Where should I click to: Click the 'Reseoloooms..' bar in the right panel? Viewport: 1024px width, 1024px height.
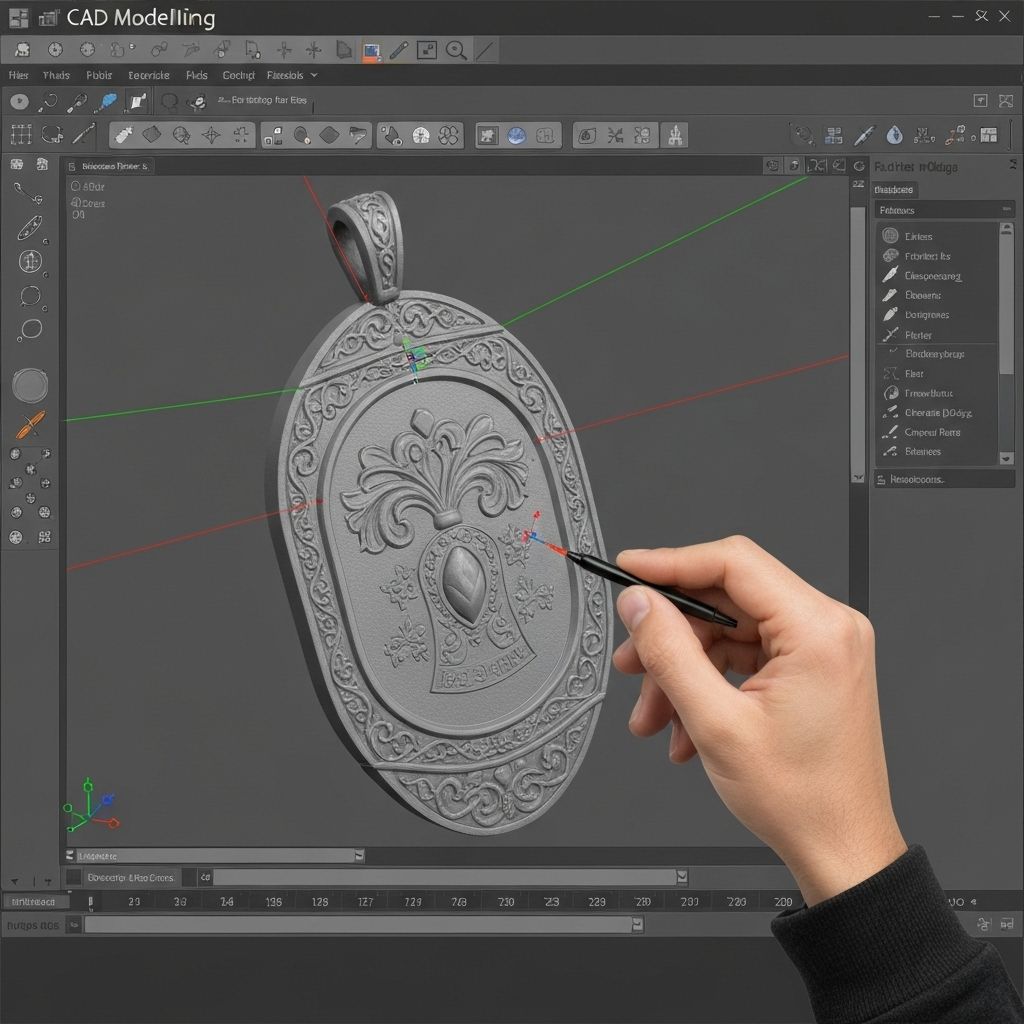pos(944,479)
